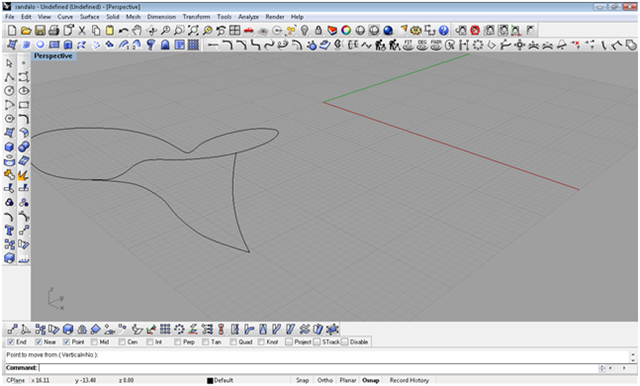640x386 pixels.
Task: Open the Perspective viewport title menu
Action: click(53, 56)
